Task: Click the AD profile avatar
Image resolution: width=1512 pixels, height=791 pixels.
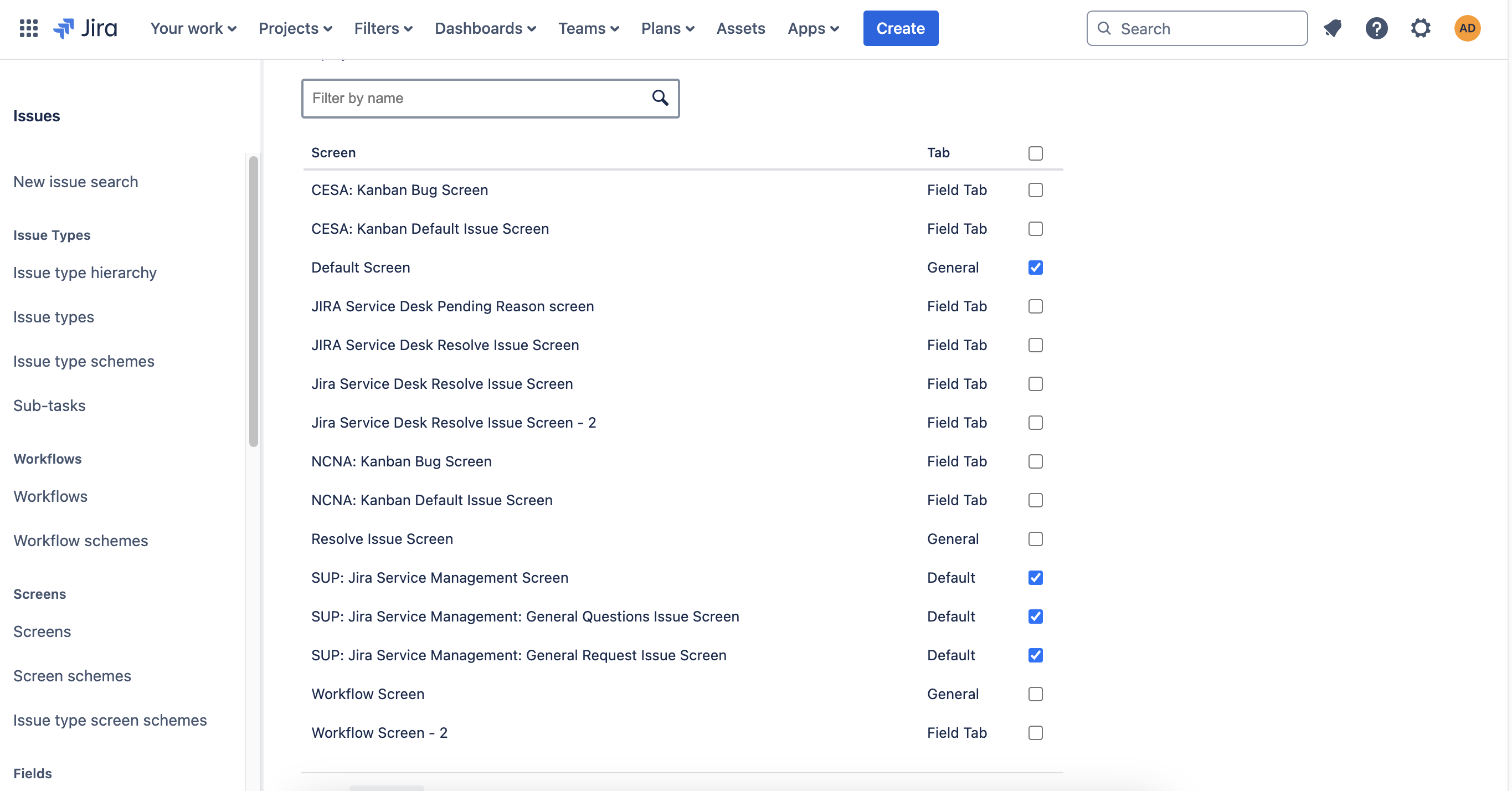Action: [1467, 28]
